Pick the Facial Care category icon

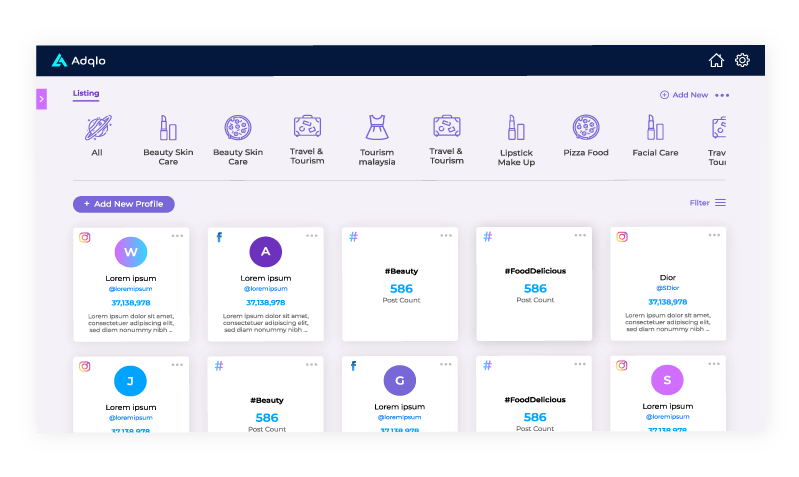[x=655, y=128]
